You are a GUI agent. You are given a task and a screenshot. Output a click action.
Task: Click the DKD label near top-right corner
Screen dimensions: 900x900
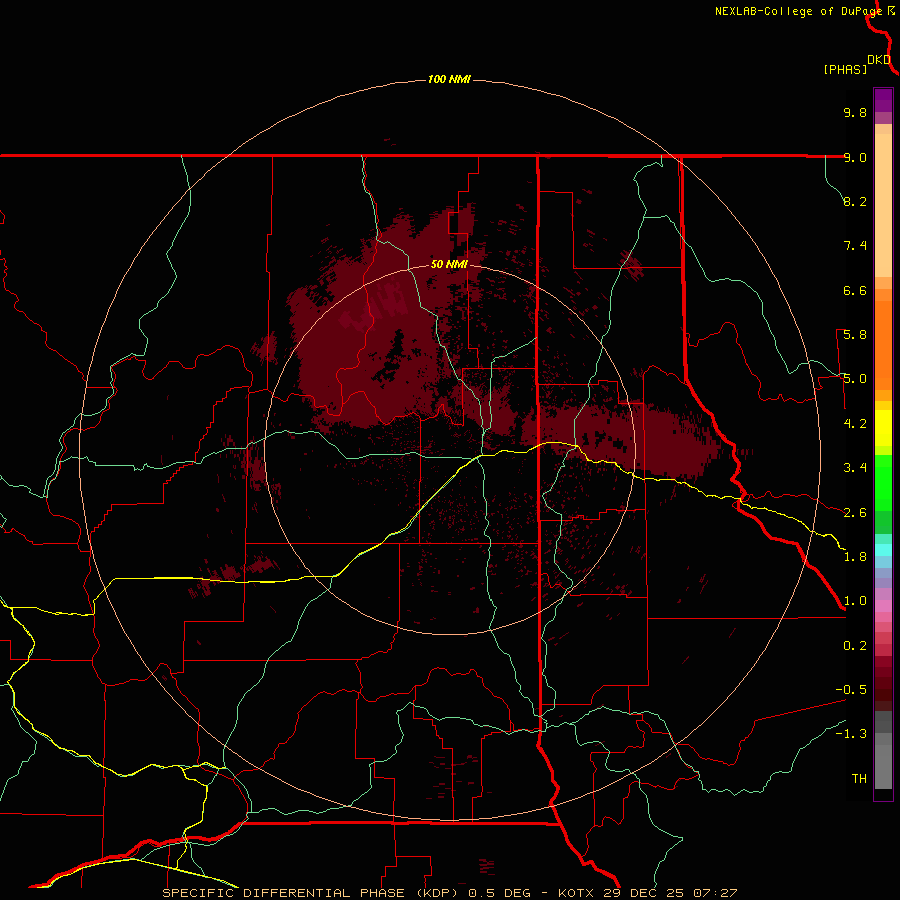(879, 60)
